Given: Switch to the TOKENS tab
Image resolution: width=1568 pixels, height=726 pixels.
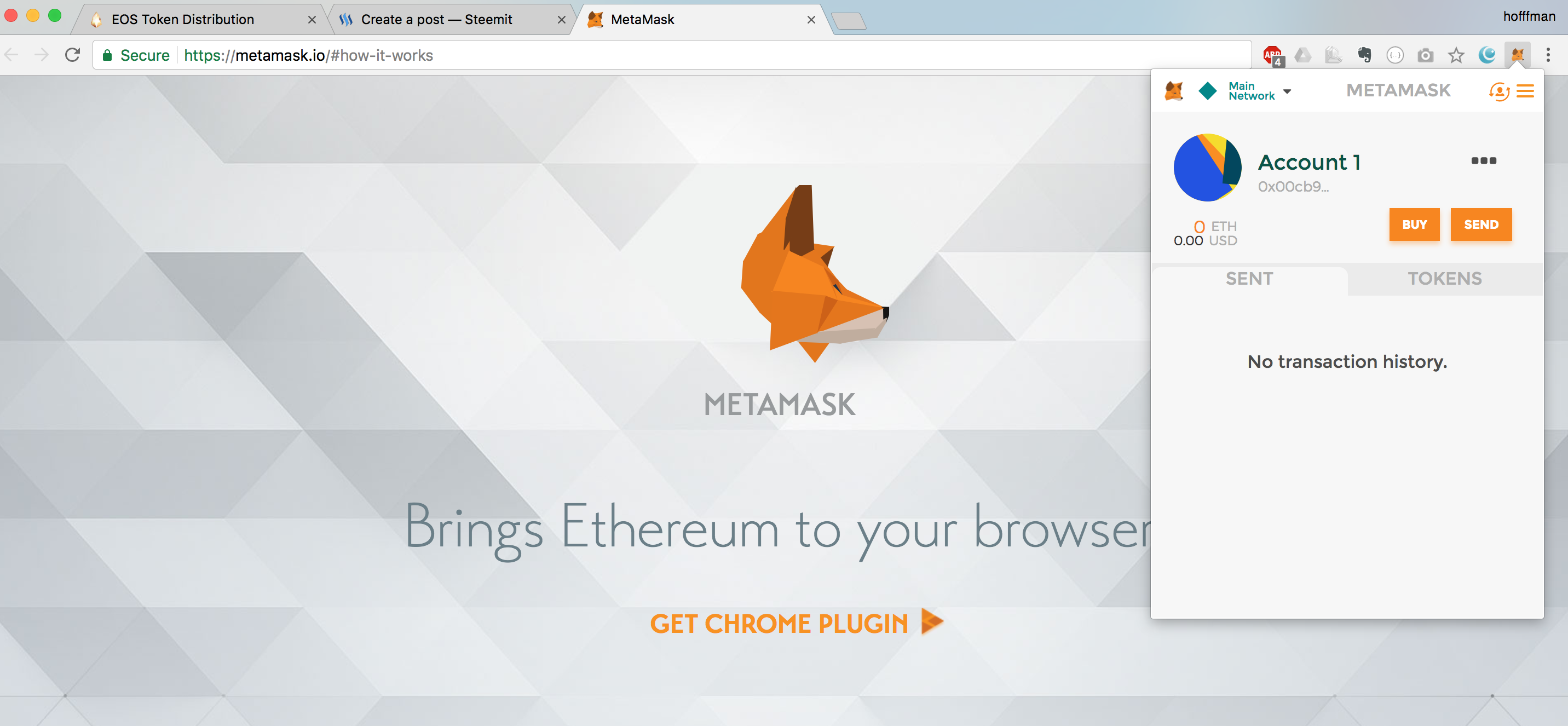Looking at the screenshot, I should (x=1444, y=279).
